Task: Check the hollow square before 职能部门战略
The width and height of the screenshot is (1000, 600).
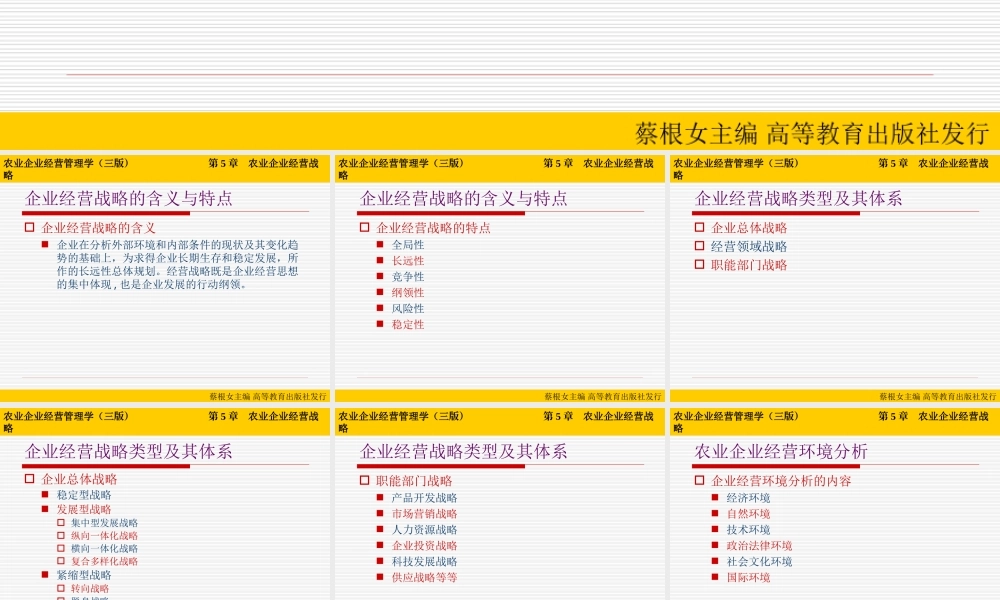Action: coord(365,480)
